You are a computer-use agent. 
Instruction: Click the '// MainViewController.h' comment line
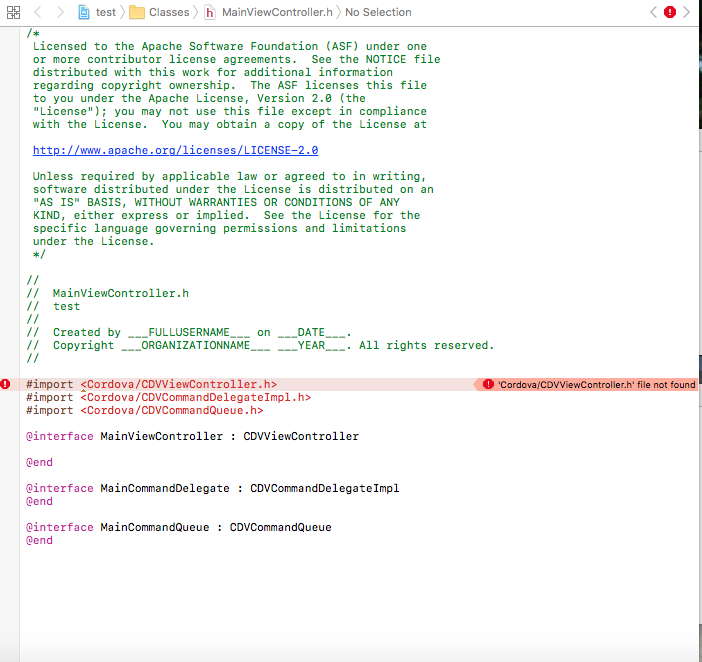pyautogui.click(x=107, y=293)
